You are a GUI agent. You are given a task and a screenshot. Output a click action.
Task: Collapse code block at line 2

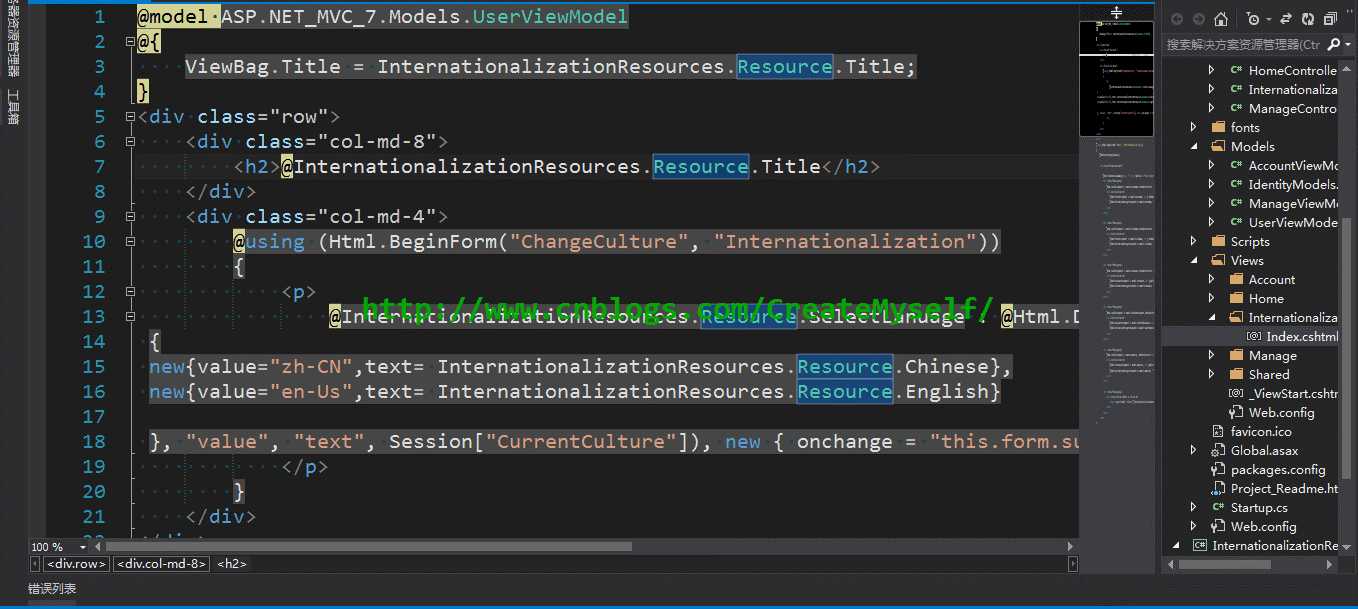click(x=129, y=42)
